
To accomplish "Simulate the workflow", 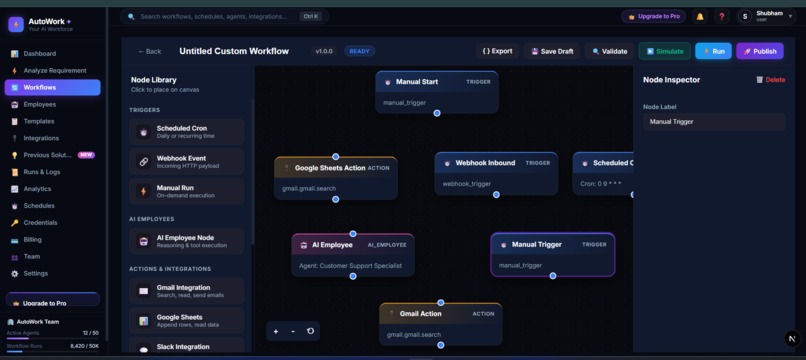I will click(x=665, y=51).
